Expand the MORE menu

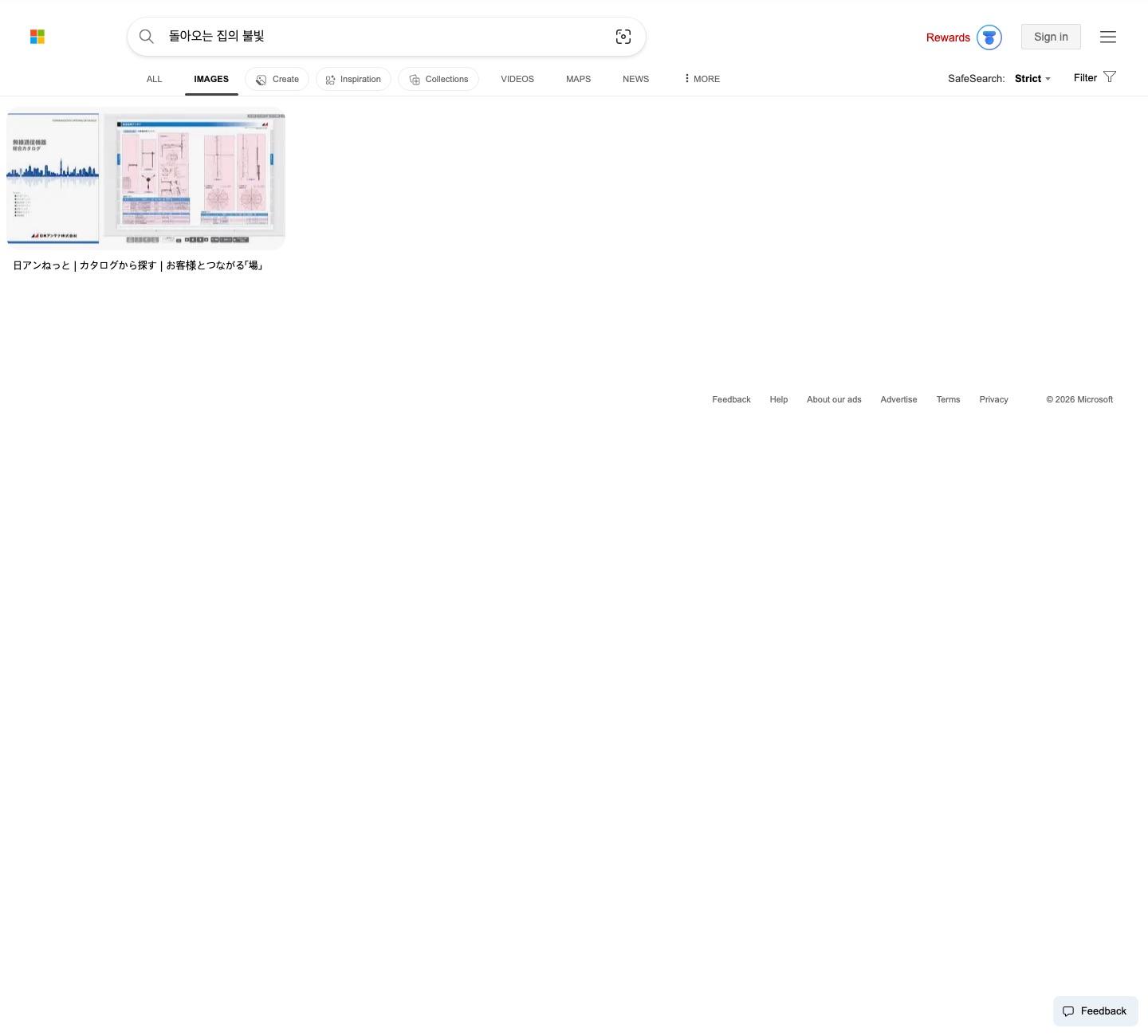702,79
